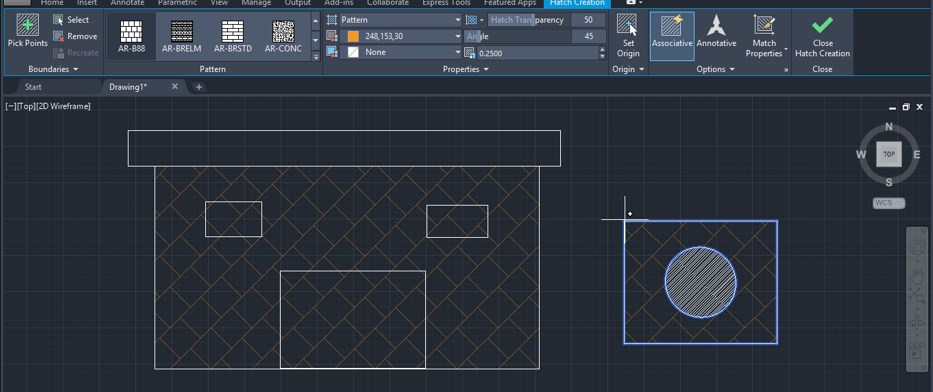Open the Pattern hatch type dropdown
Screen dimensions: 933x392
tap(400, 20)
